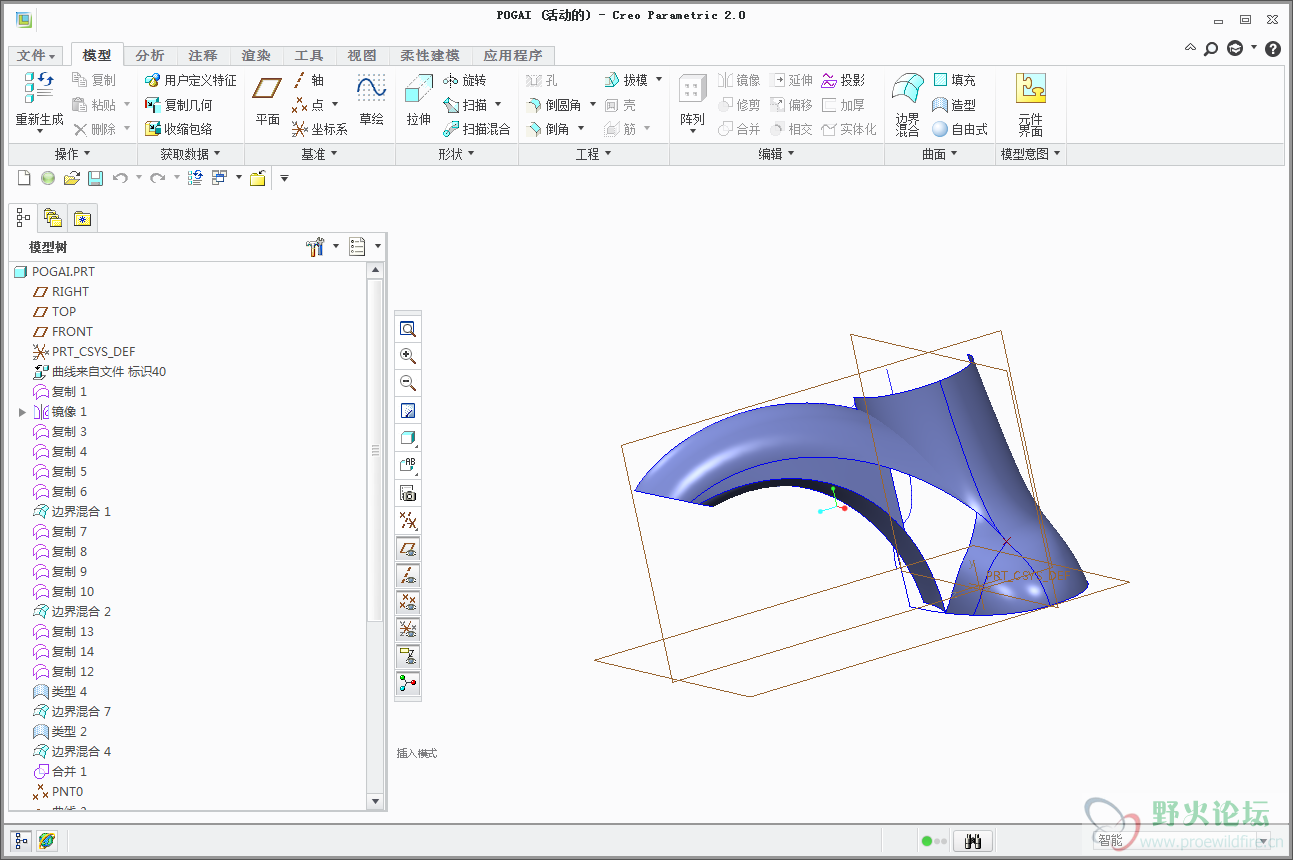Toggle datum point display in graphics toolbar
Image resolution: width=1293 pixels, height=860 pixels.
pos(408,602)
